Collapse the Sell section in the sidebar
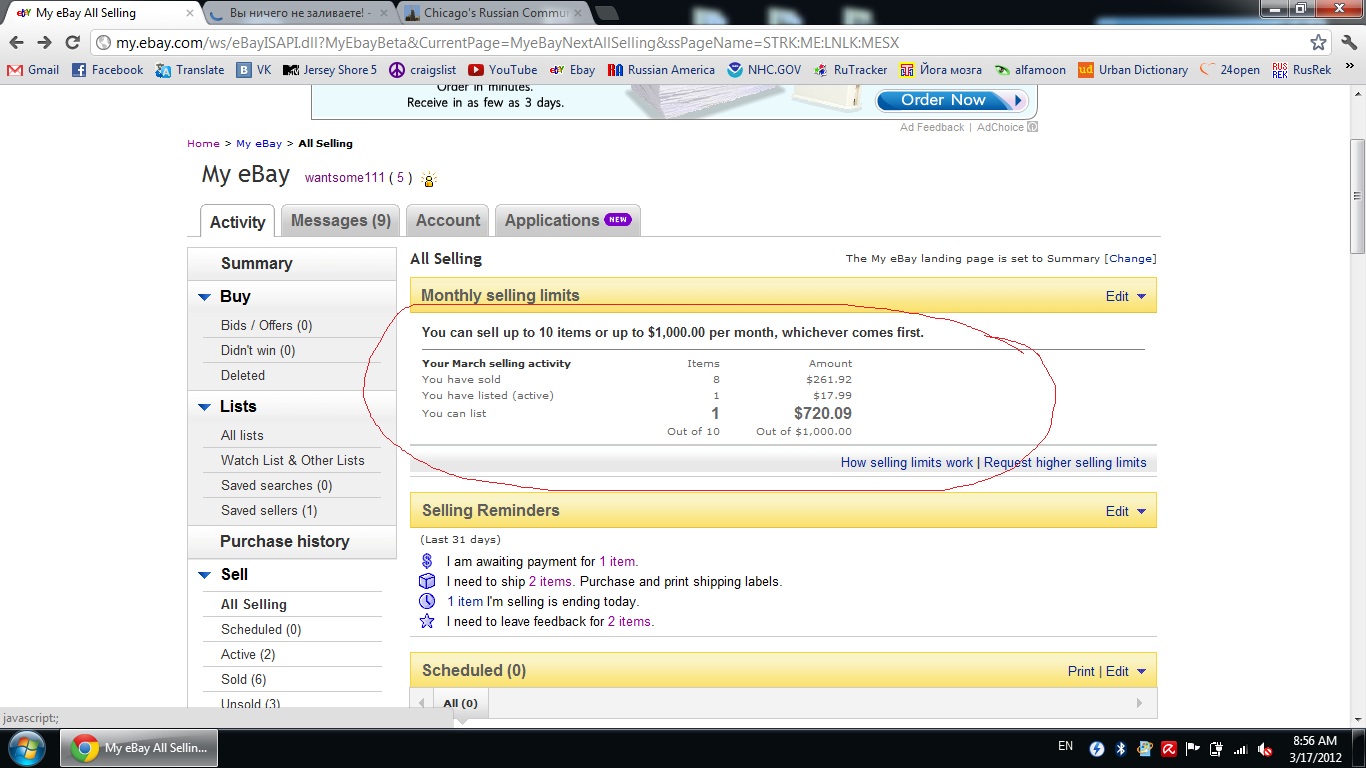1366x768 pixels. [204, 575]
